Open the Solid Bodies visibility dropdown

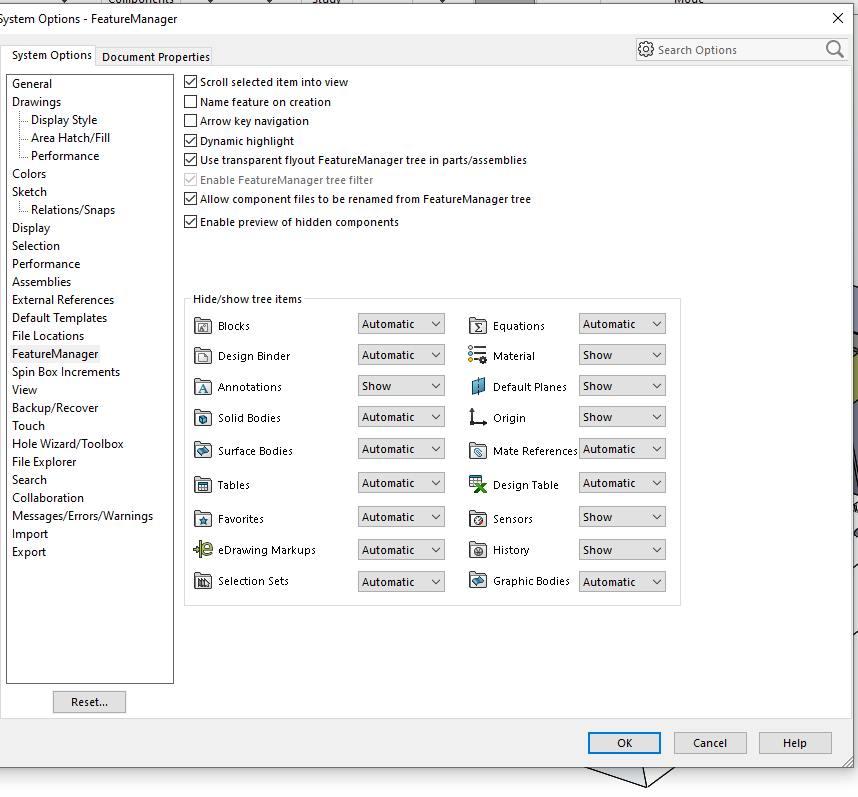(x=401, y=417)
